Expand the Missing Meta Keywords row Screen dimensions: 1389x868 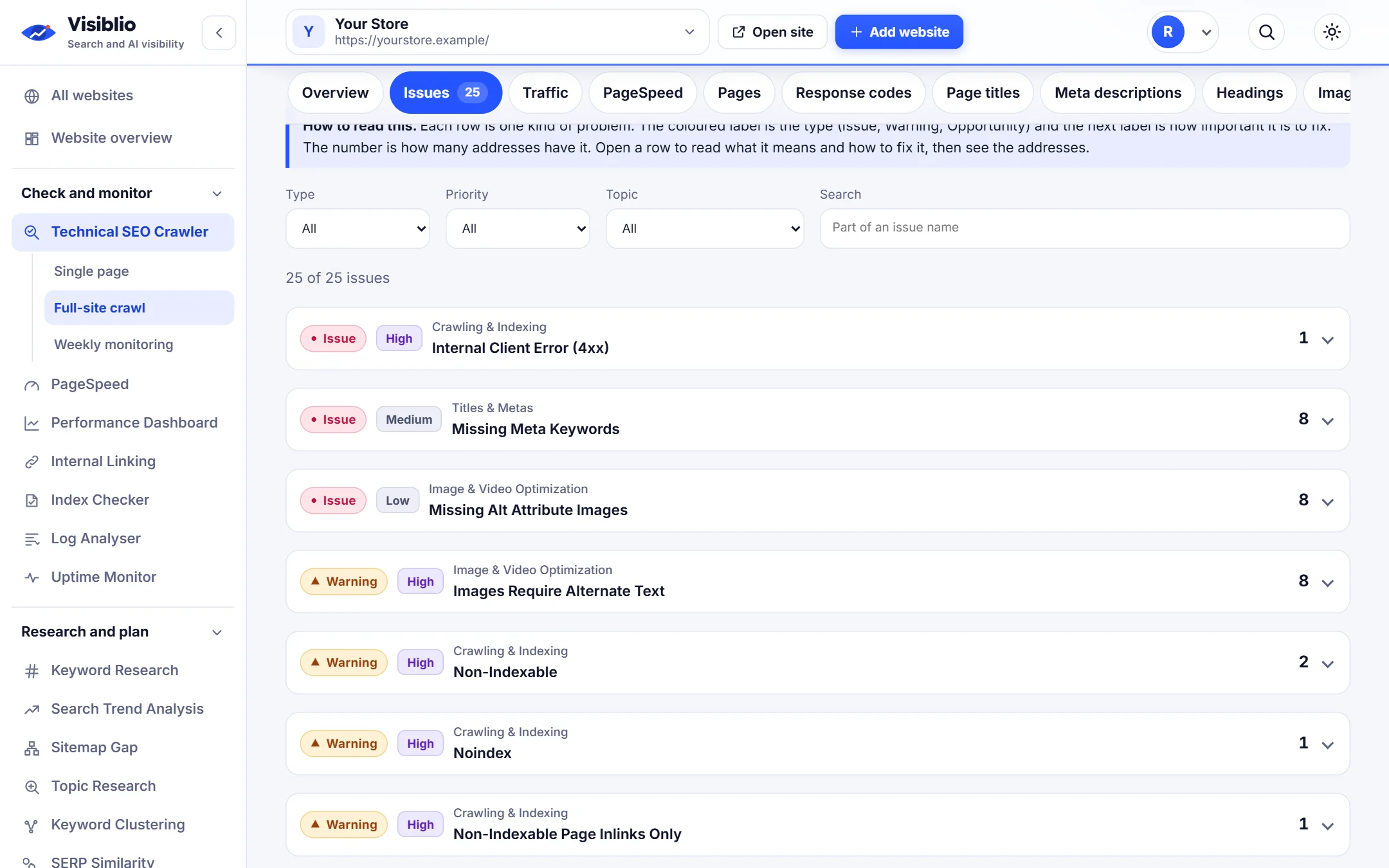(817, 419)
